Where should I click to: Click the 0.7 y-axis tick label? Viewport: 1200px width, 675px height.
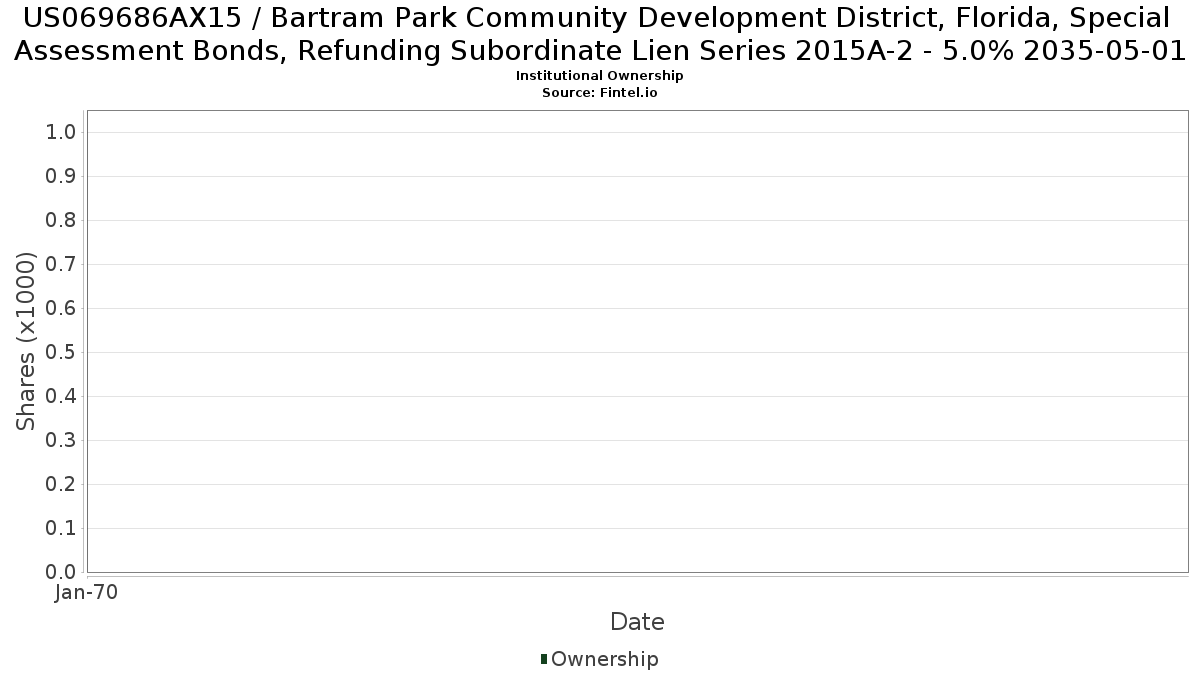point(61,265)
